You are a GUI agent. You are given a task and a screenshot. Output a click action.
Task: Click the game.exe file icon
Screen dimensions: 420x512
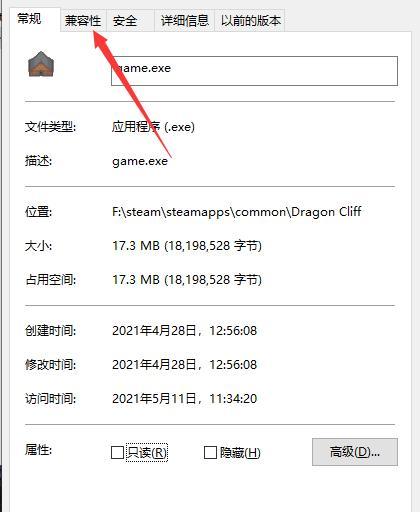tap(41, 64)
